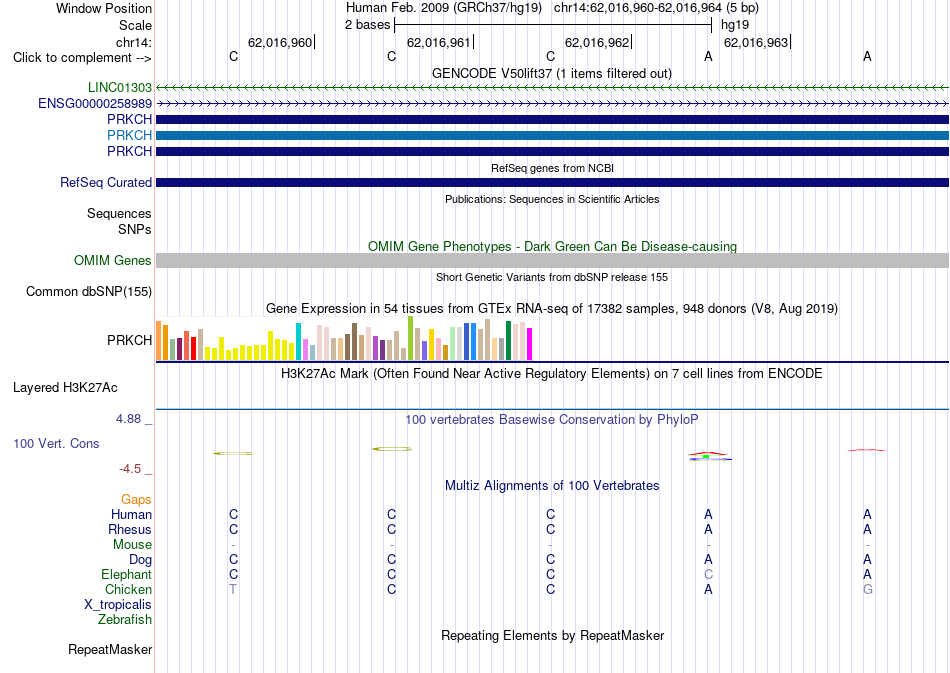Click the Chicken species label
The image size is (950, 673).
(128, 589)
